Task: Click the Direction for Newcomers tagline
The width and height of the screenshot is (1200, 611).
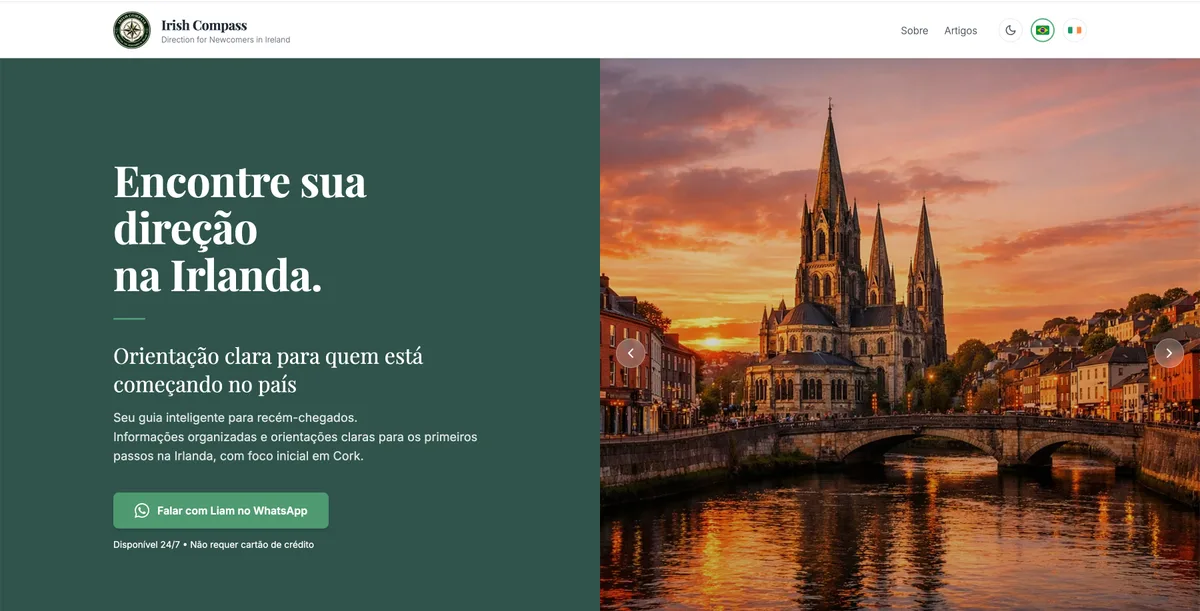Action: (x=224, y=39)
